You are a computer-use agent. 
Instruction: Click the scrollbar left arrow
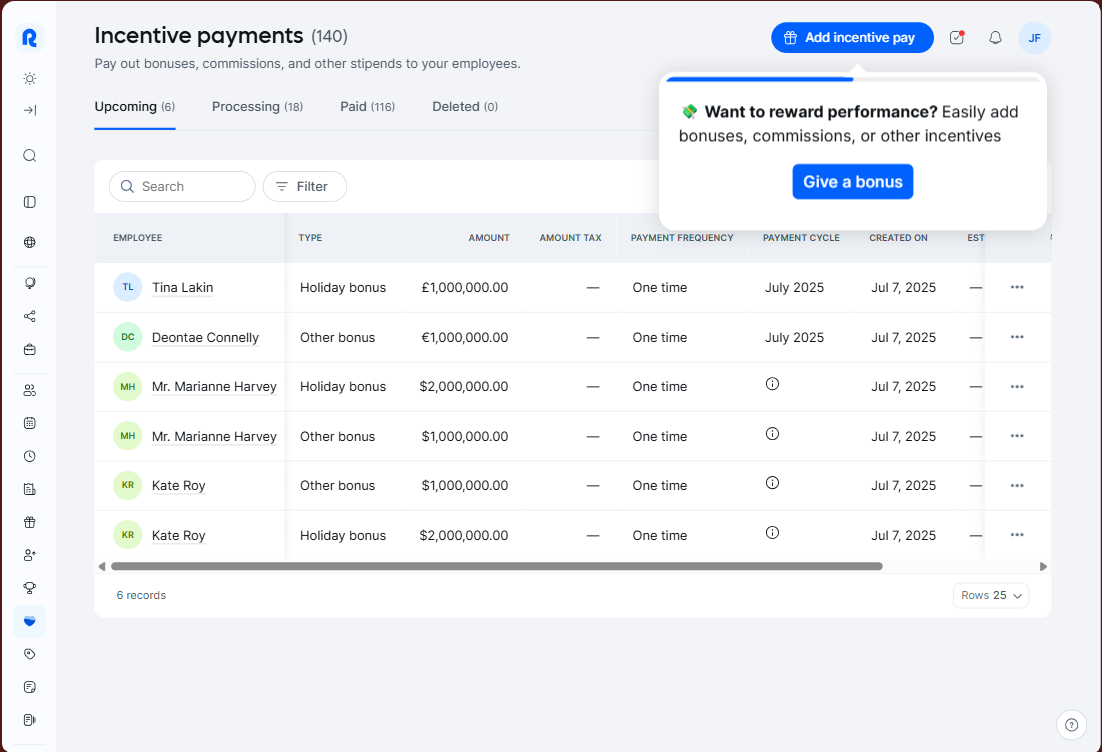click(x=102, y=566)
